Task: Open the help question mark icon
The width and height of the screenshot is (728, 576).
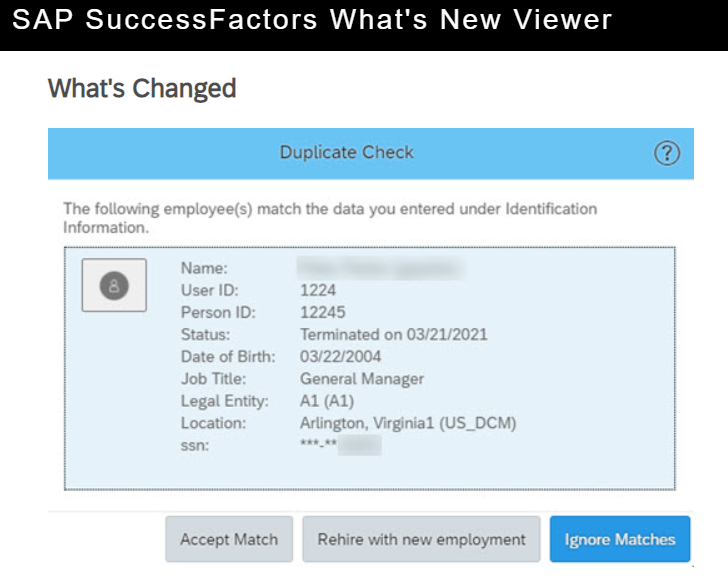Action: [667, 153]
